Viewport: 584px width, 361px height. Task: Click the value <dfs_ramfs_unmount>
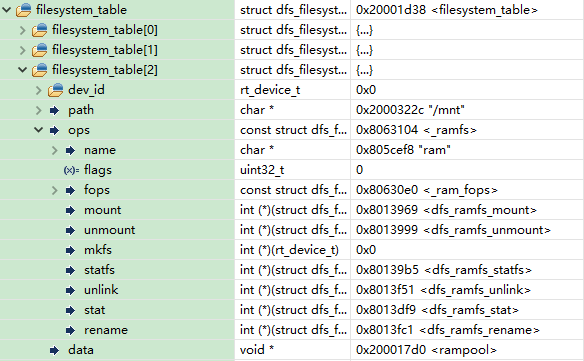pos(453,230)
